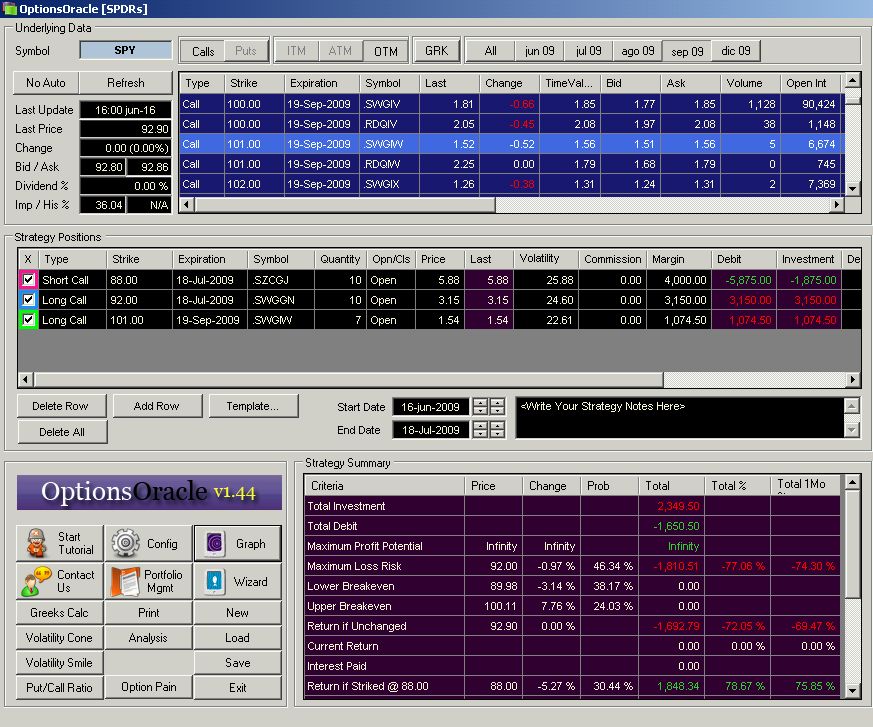Click Strategy Summary vertical scrollbar thumb
Screen dimensions: 873x727
pos(852,544)
